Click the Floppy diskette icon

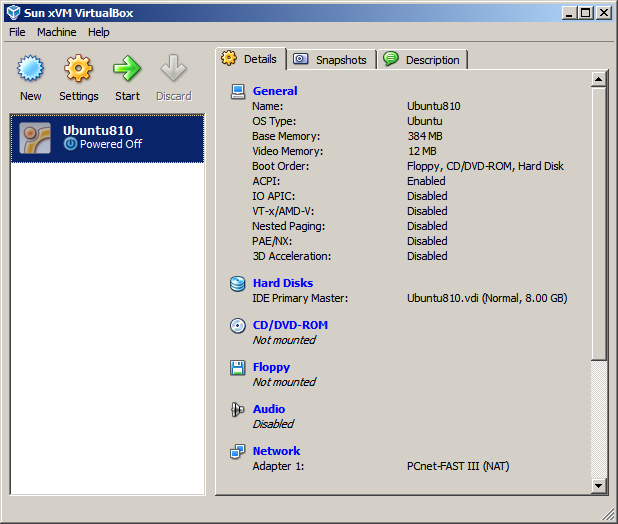click(x=238, y=368)
